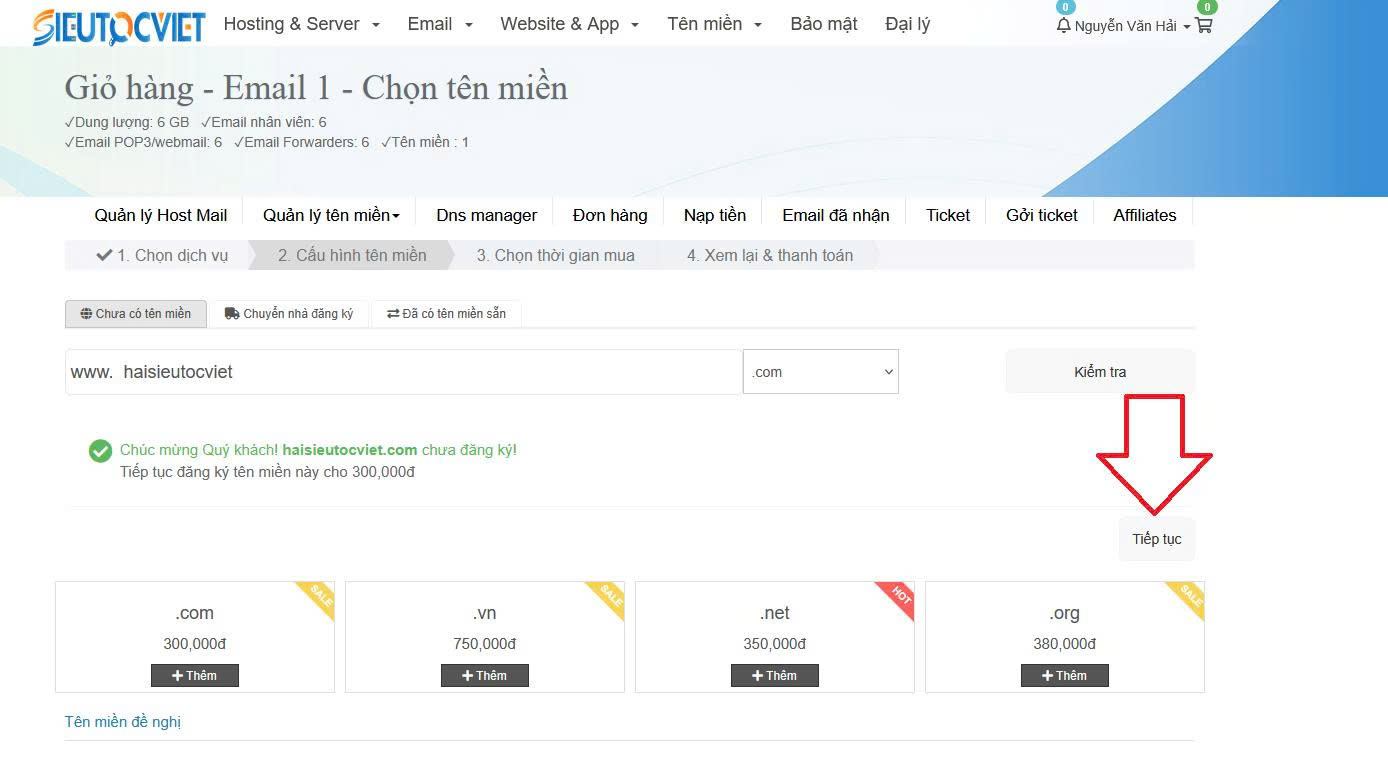The height and width of the screenshot is (760, 1388).
Task: Click the 350,000đ price on .net card
Action: click(x=775, y=644)
